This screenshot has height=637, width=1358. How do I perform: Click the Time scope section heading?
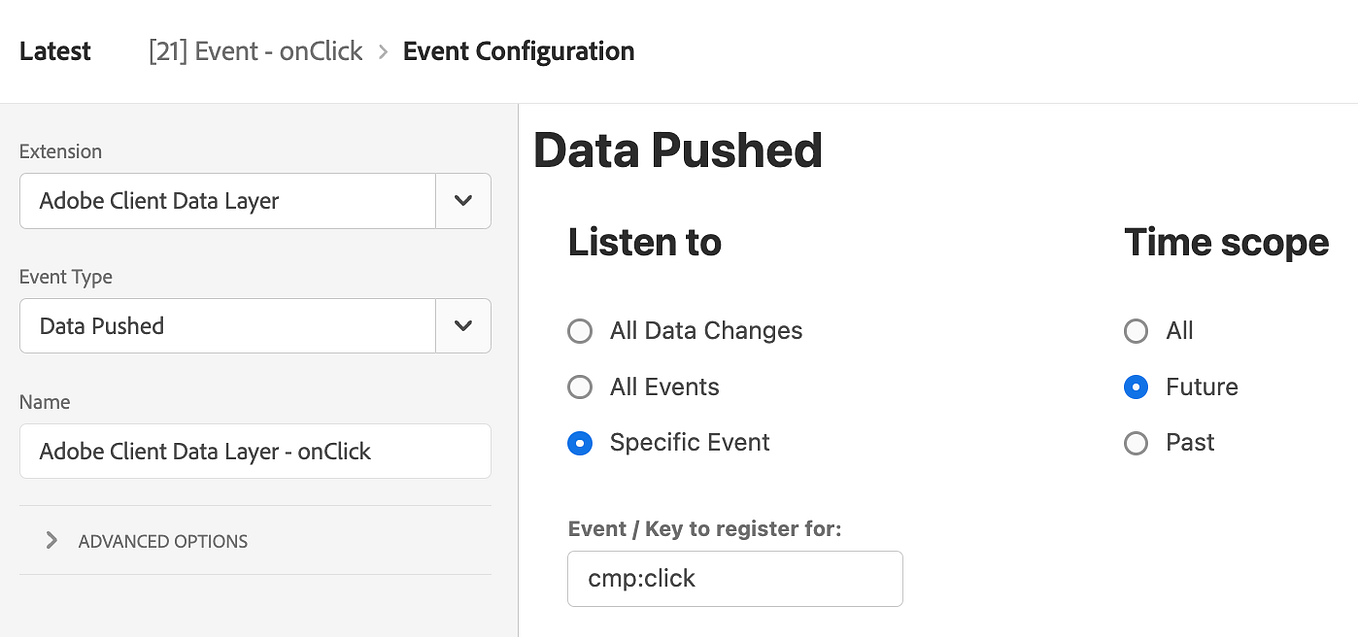click(1226, 242)
